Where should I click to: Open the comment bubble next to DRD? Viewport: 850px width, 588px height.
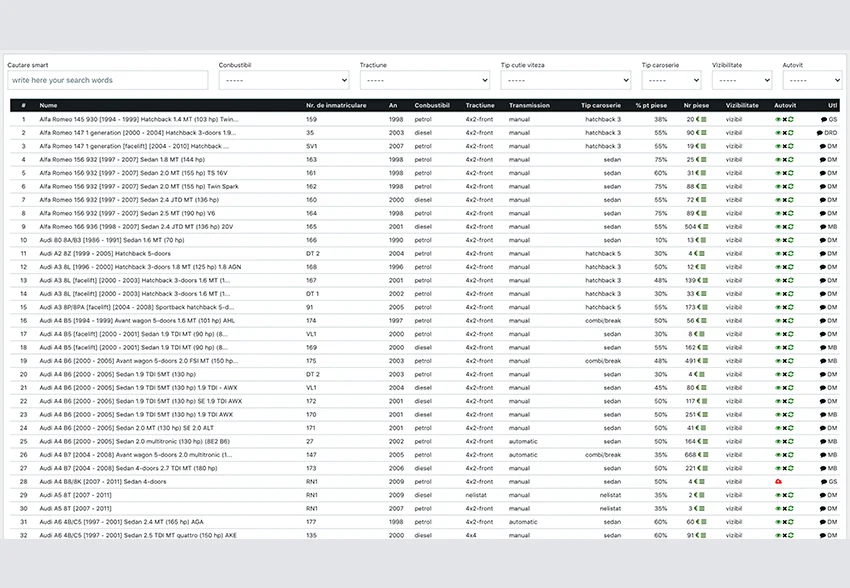click(x=820, y=133)
